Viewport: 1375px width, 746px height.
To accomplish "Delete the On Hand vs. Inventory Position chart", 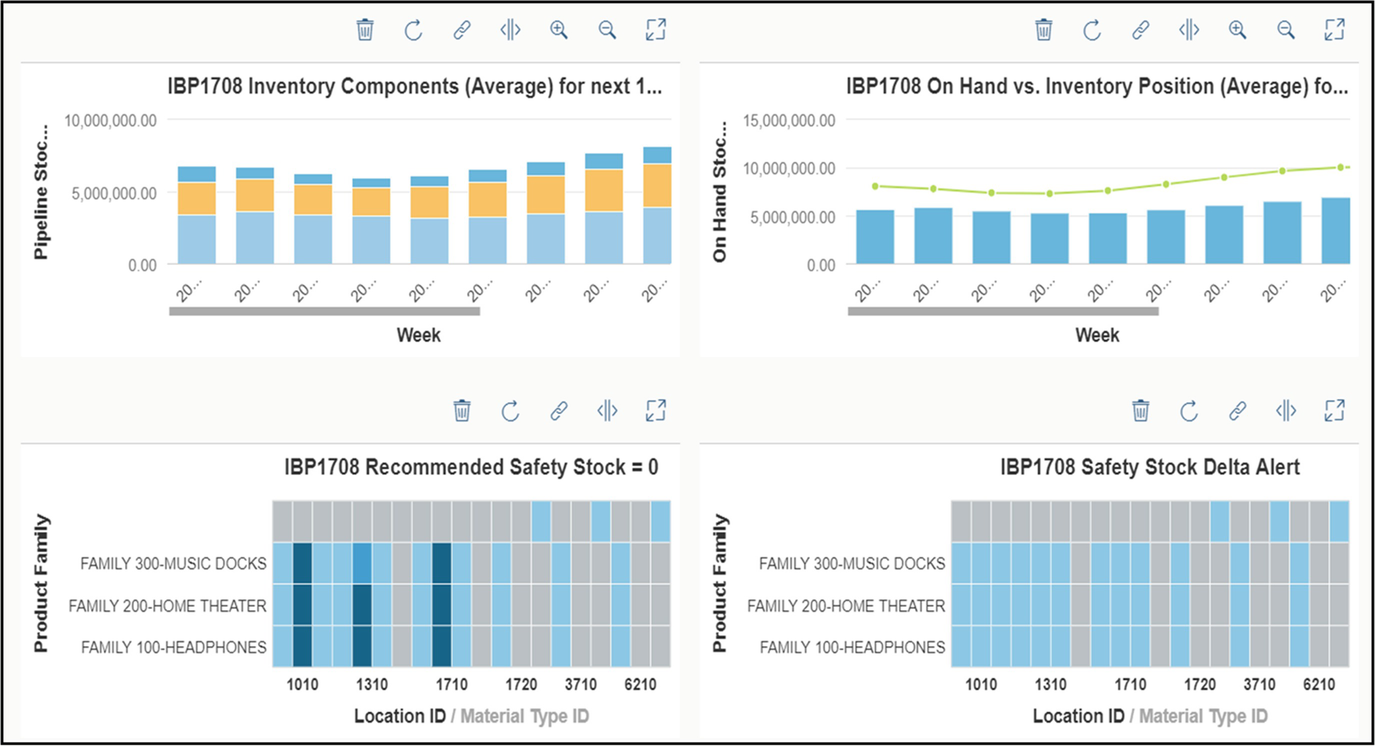I will tap(1044, 30).
